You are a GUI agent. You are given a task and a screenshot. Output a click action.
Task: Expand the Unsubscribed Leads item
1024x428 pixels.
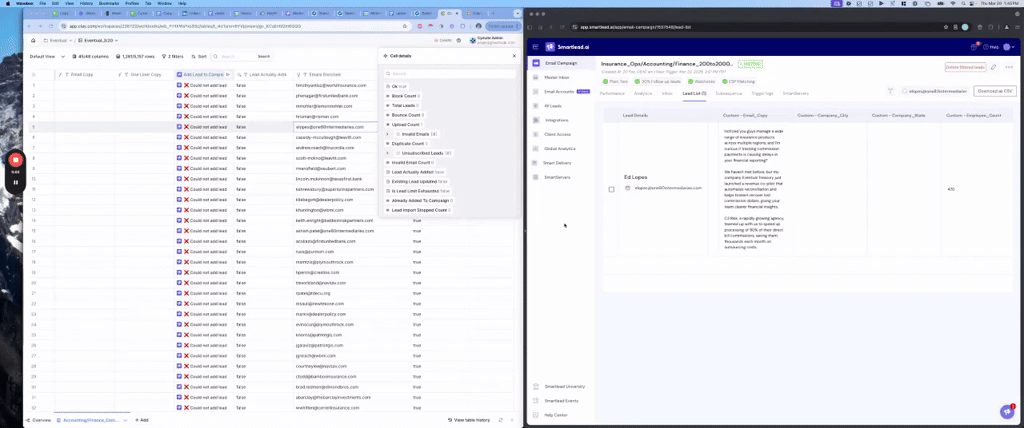point(387,152)
